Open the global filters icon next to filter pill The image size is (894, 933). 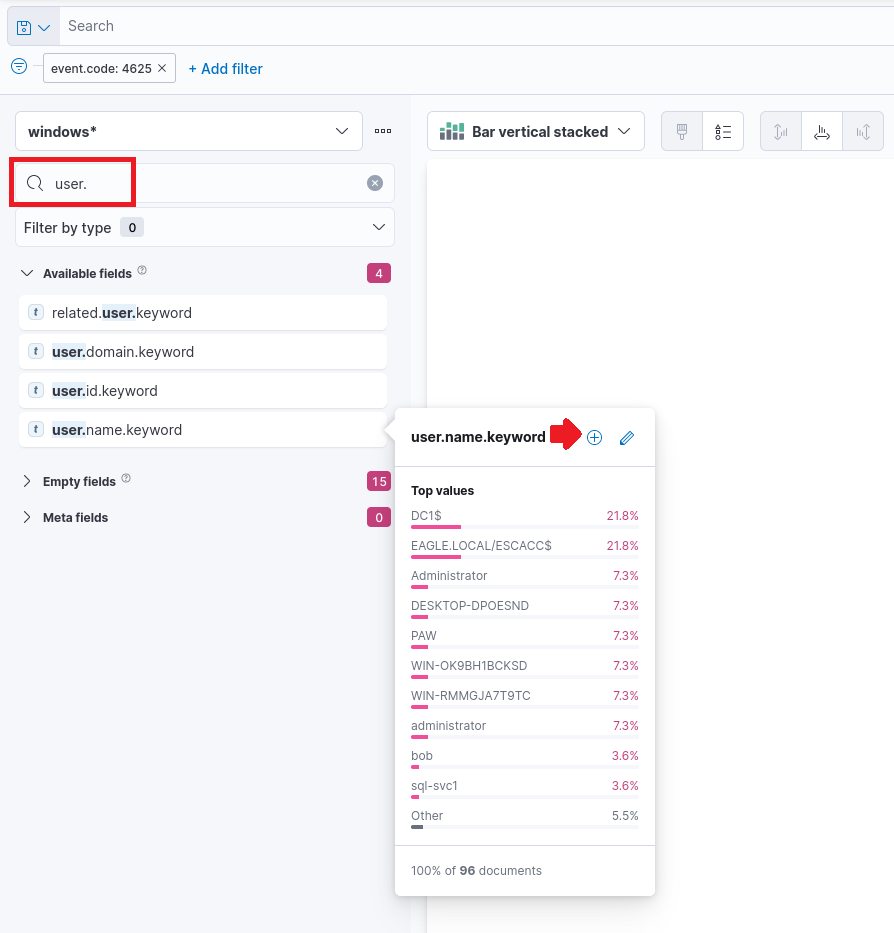coord(18,66)
